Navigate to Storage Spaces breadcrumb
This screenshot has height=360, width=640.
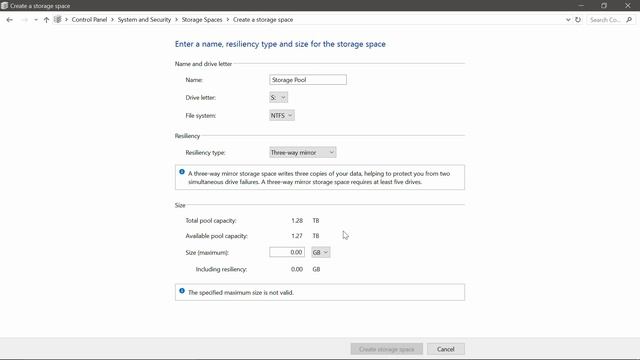[x=202, y=20]
